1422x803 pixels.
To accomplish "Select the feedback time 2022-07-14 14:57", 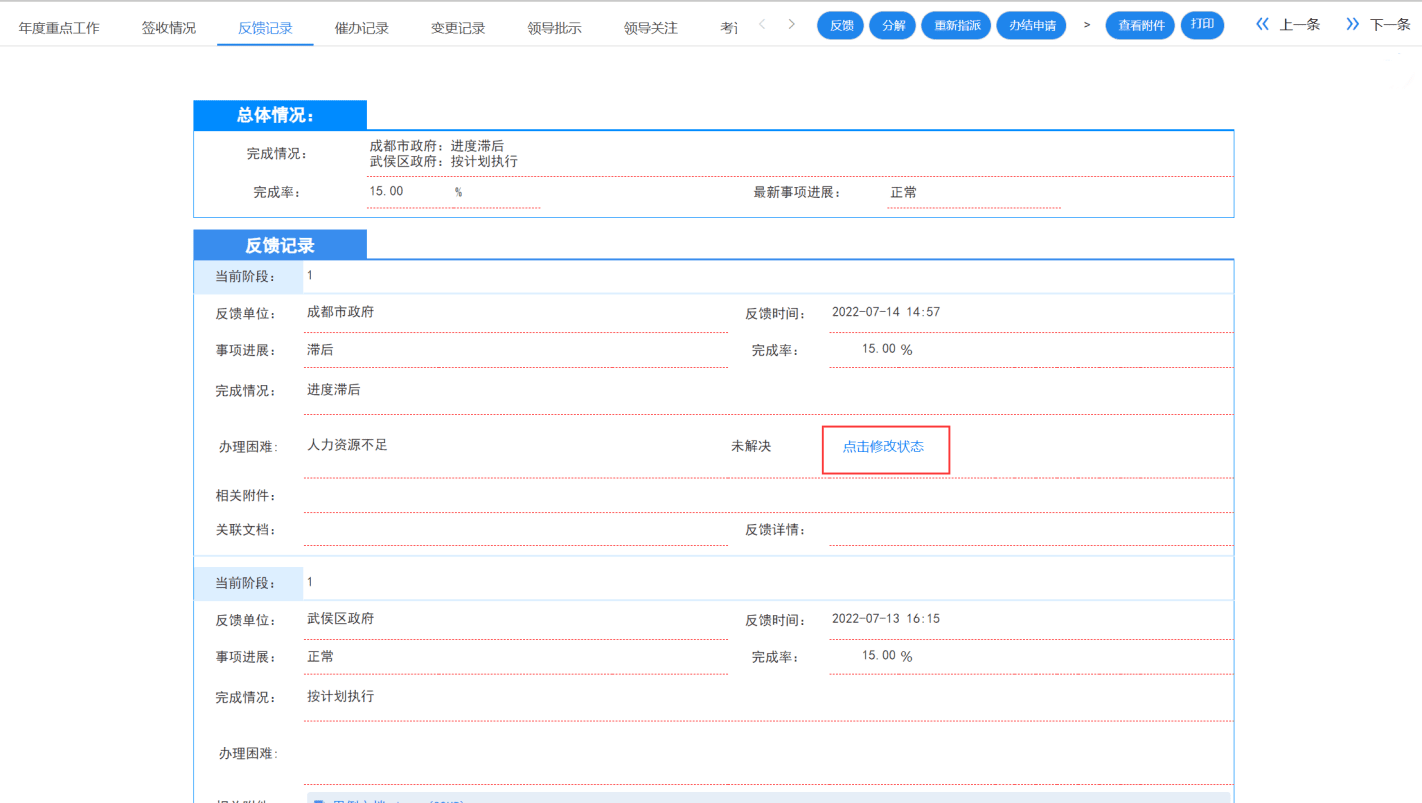I will tap(886, 312).
